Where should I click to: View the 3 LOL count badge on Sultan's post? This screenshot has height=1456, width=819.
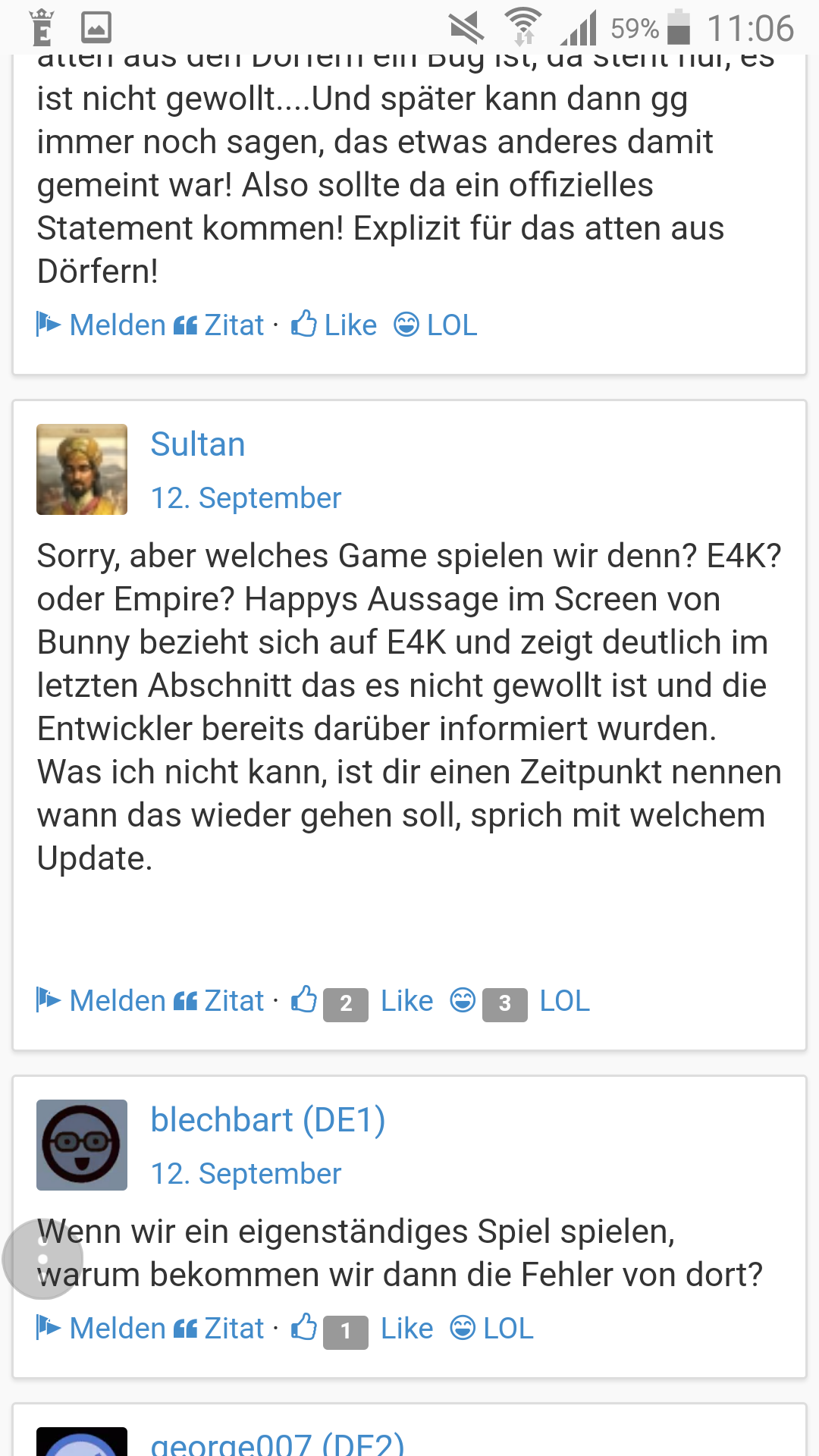point(505,1004)
